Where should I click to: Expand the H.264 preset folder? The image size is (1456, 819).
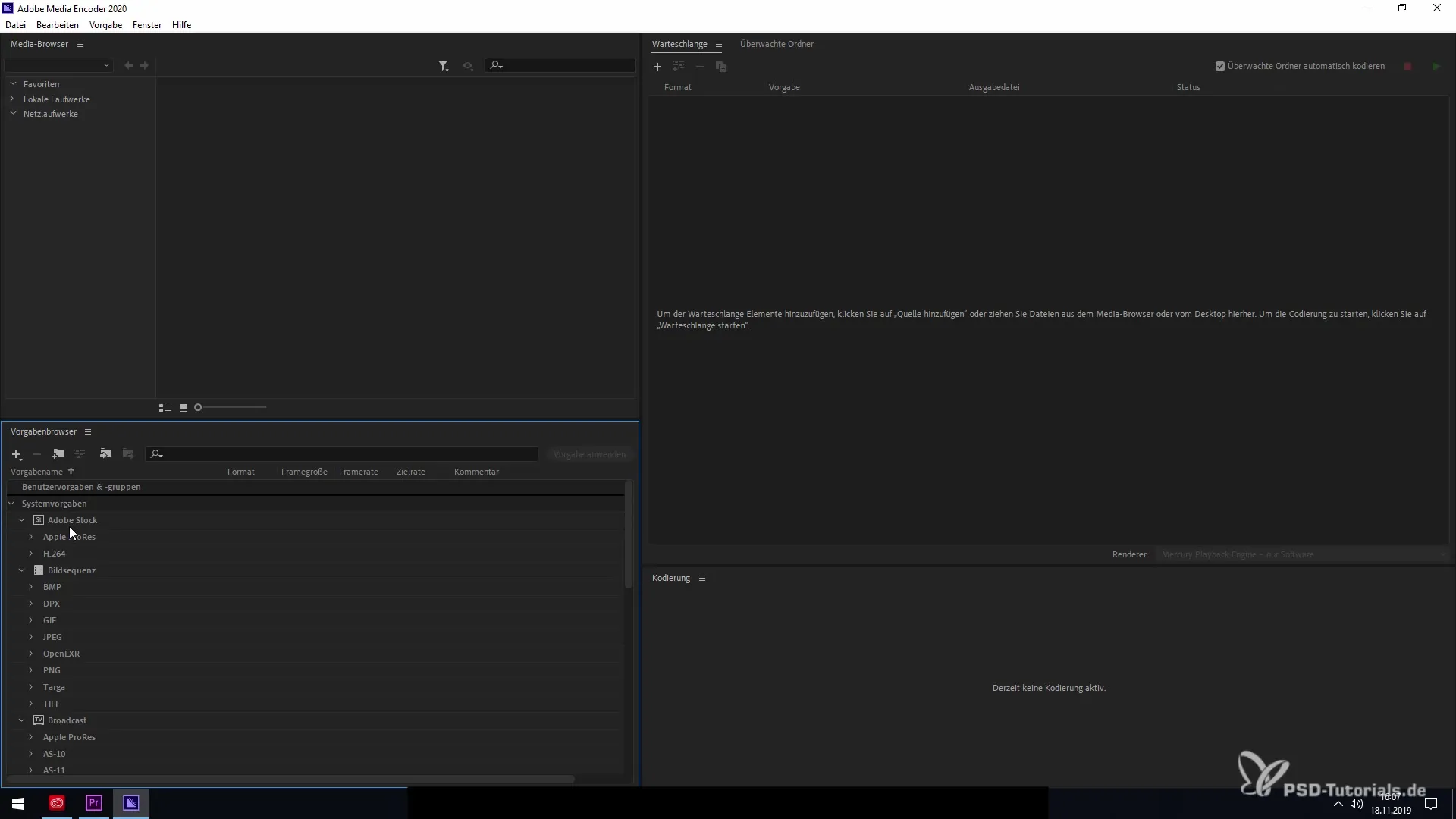(x=31, y=554)
